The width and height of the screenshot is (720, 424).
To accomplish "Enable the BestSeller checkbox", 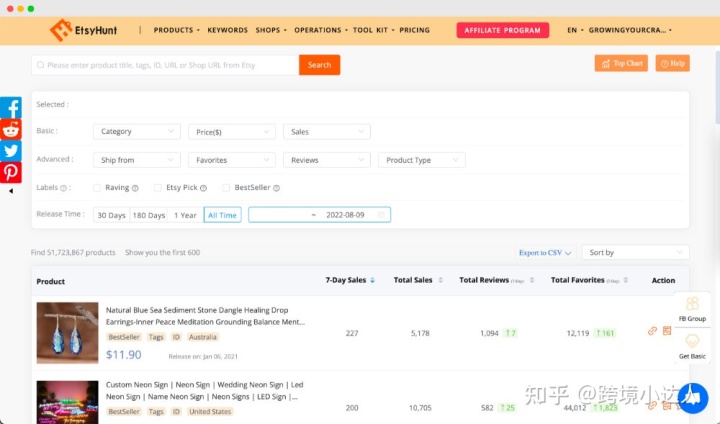I will click(226, 187).
